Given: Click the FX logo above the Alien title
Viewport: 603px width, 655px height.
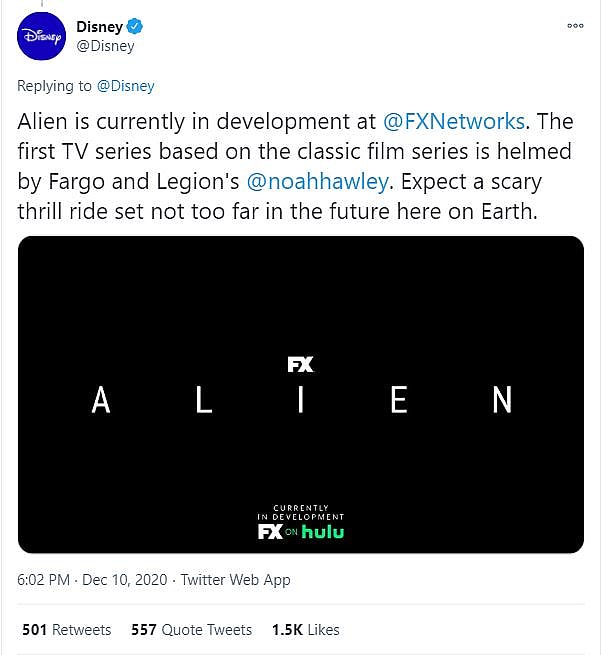Looking at the screenshot, I should tap(300, 364).
